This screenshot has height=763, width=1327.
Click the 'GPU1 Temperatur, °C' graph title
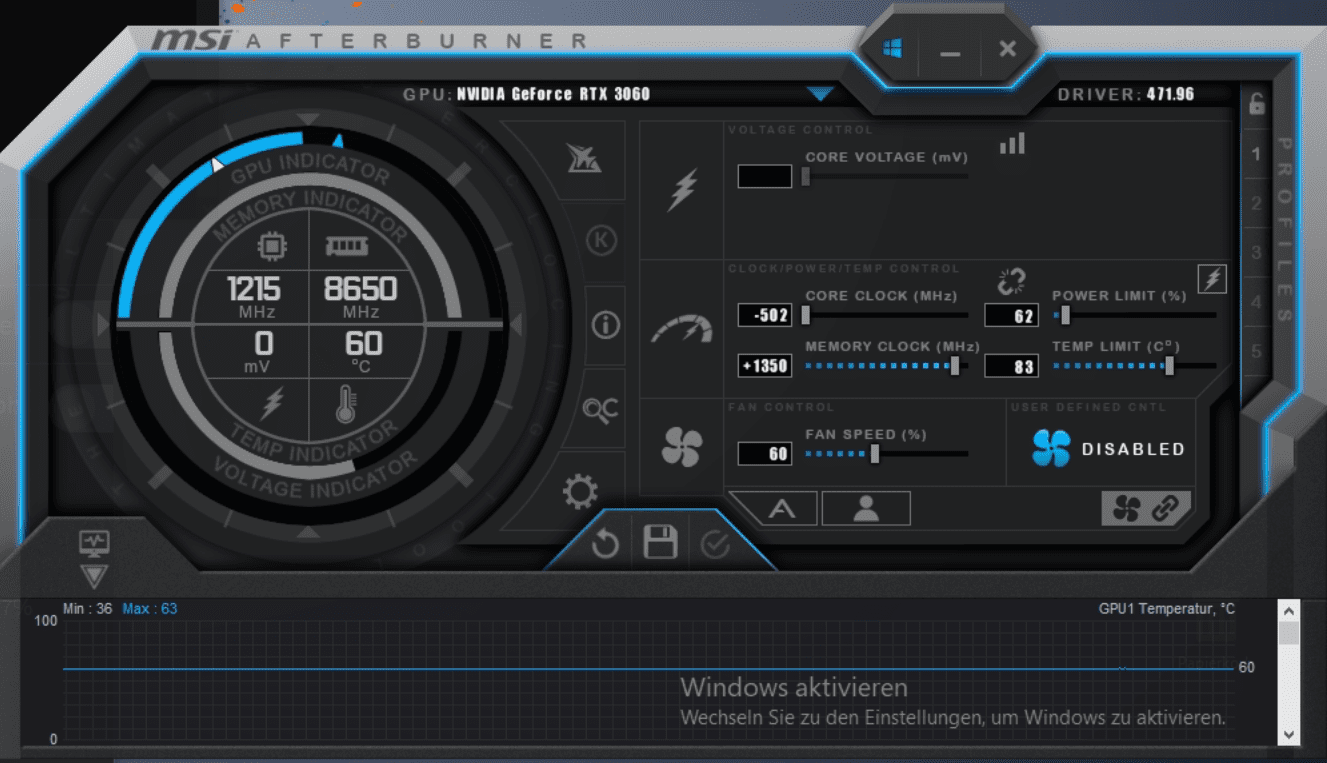tap(1166, 608)
